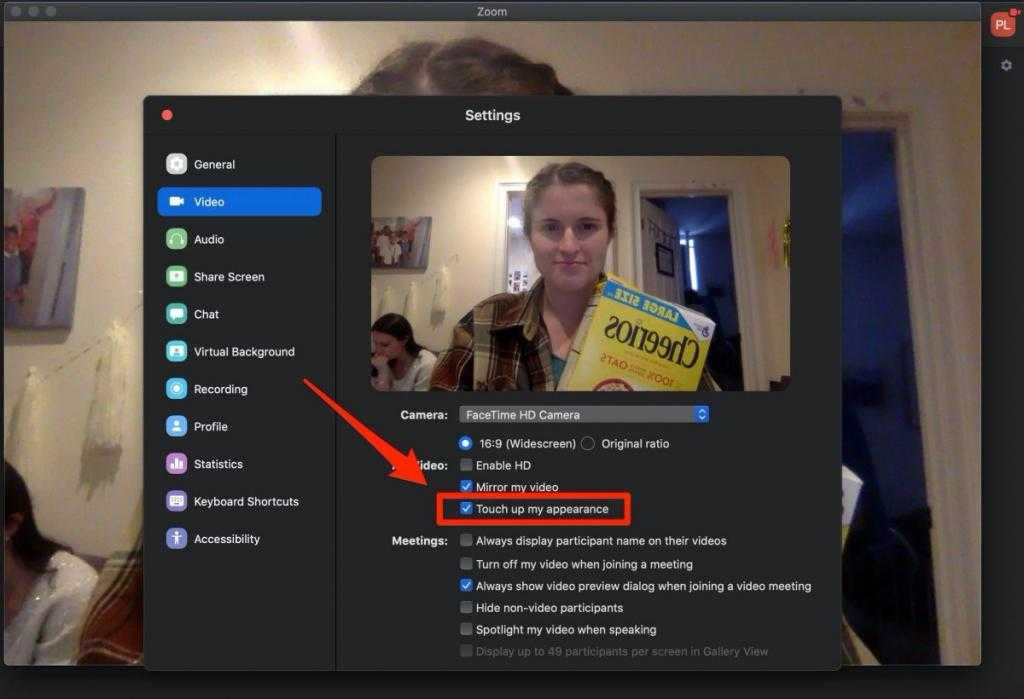Open the FaceTime HD Camera dropdown
Image resolution: width=1024 pixels, height=699 pixels.
584,414
